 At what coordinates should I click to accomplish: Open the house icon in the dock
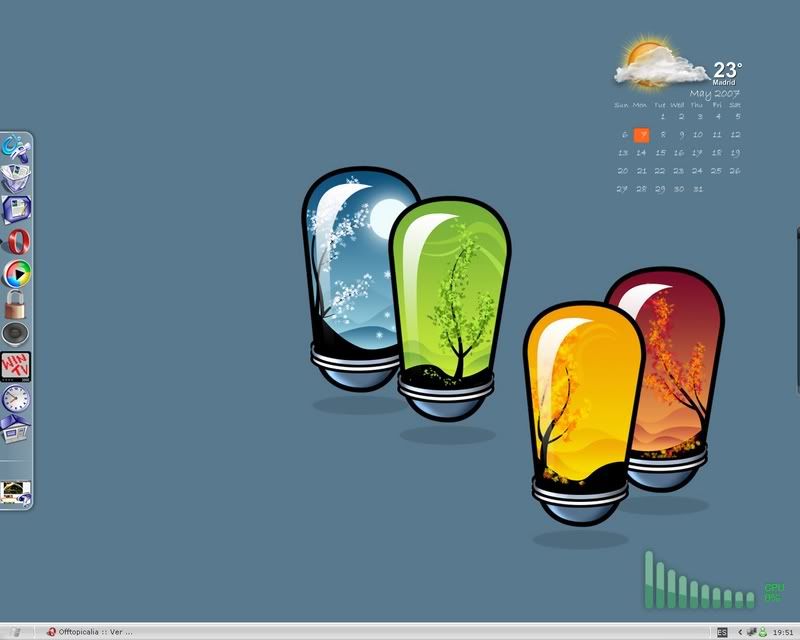(x=15, y=428)
